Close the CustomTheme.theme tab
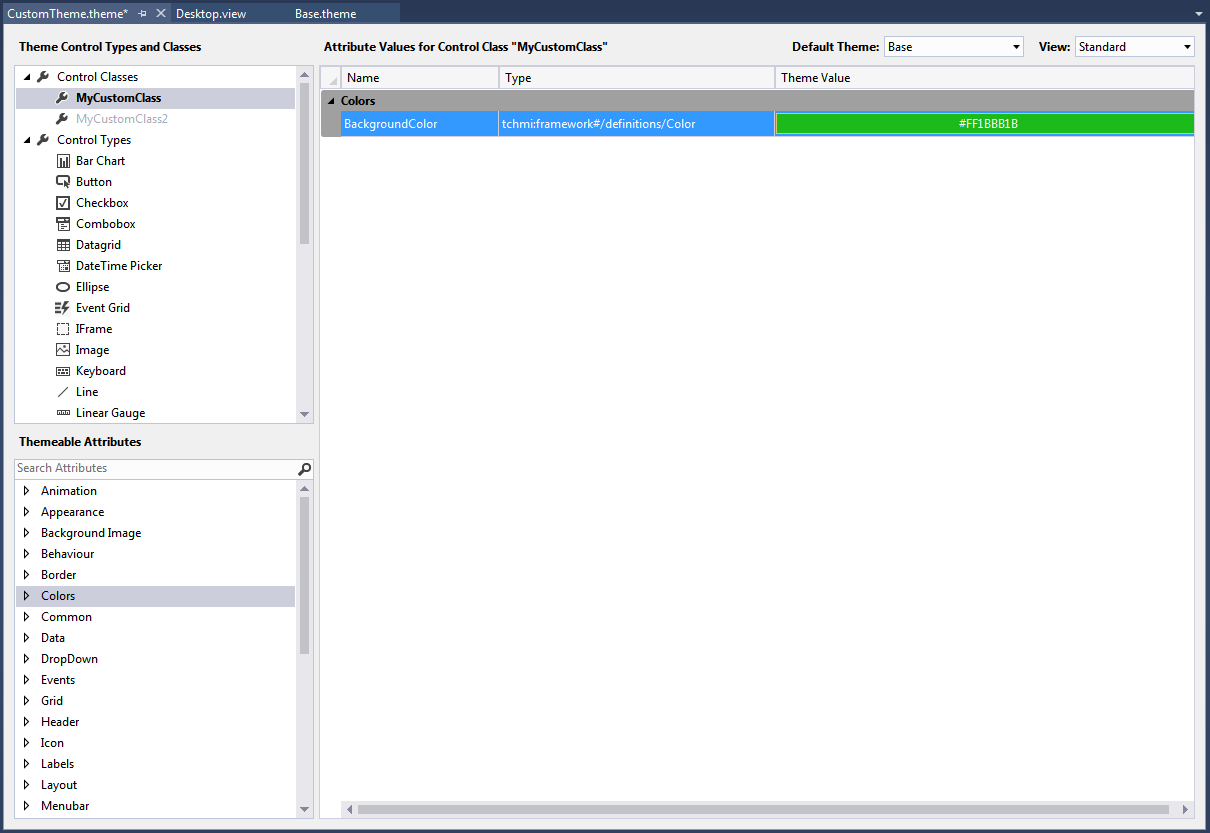 (161, 14)
